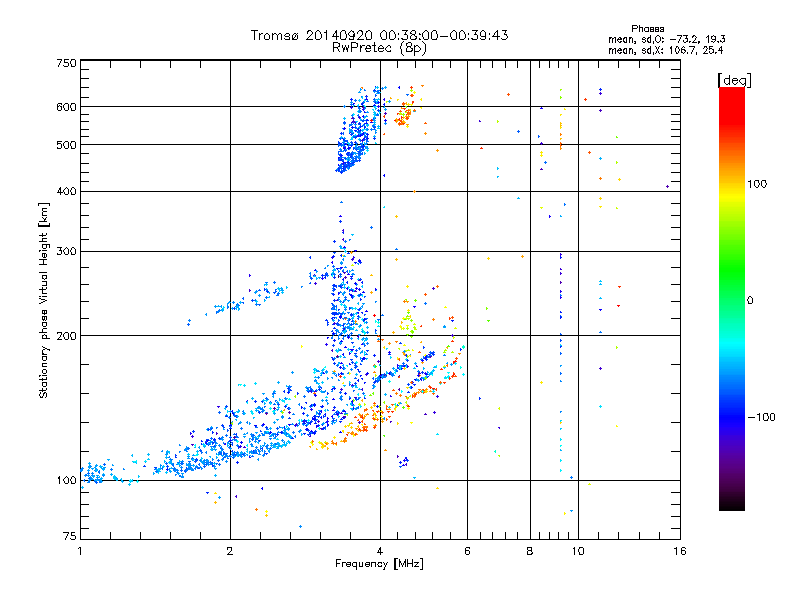Click the 100 label beside the colorbar
800x600 pixels.
click(757, 184)
